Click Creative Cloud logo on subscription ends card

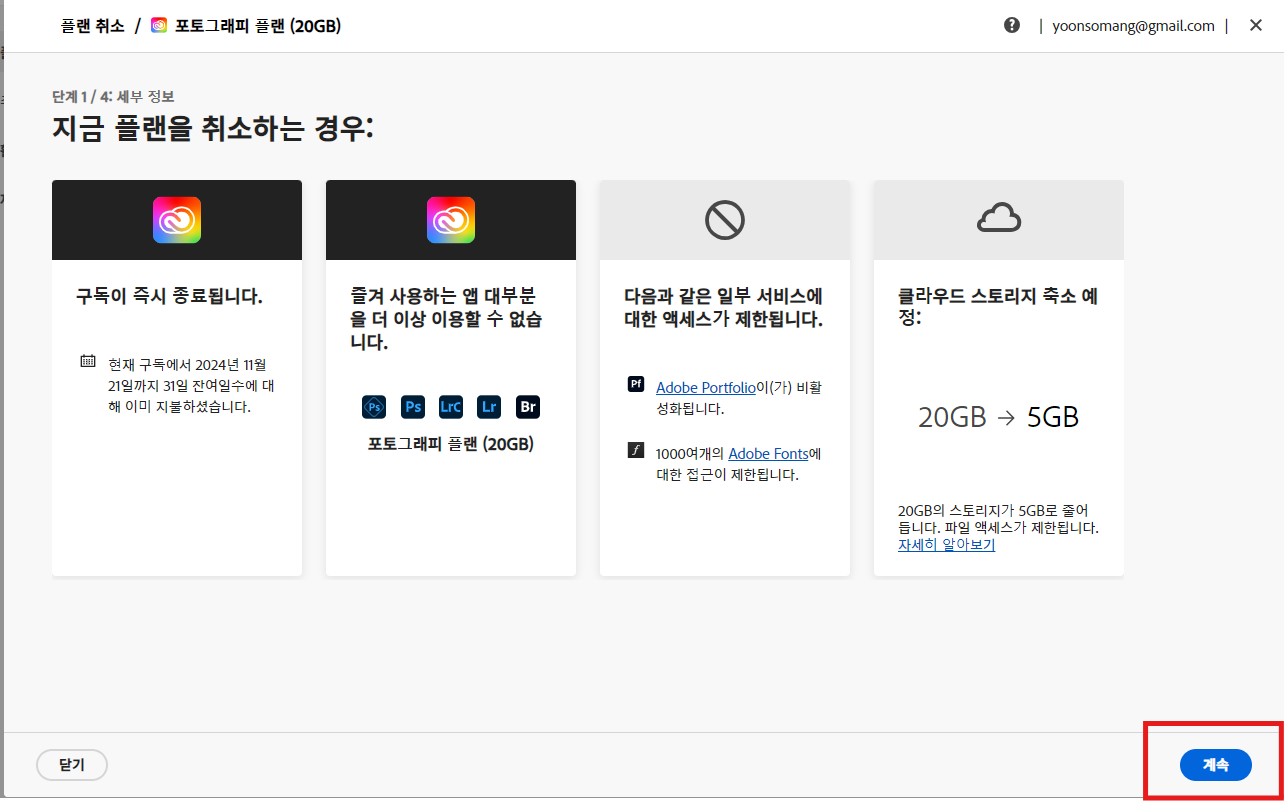point(177,220)
